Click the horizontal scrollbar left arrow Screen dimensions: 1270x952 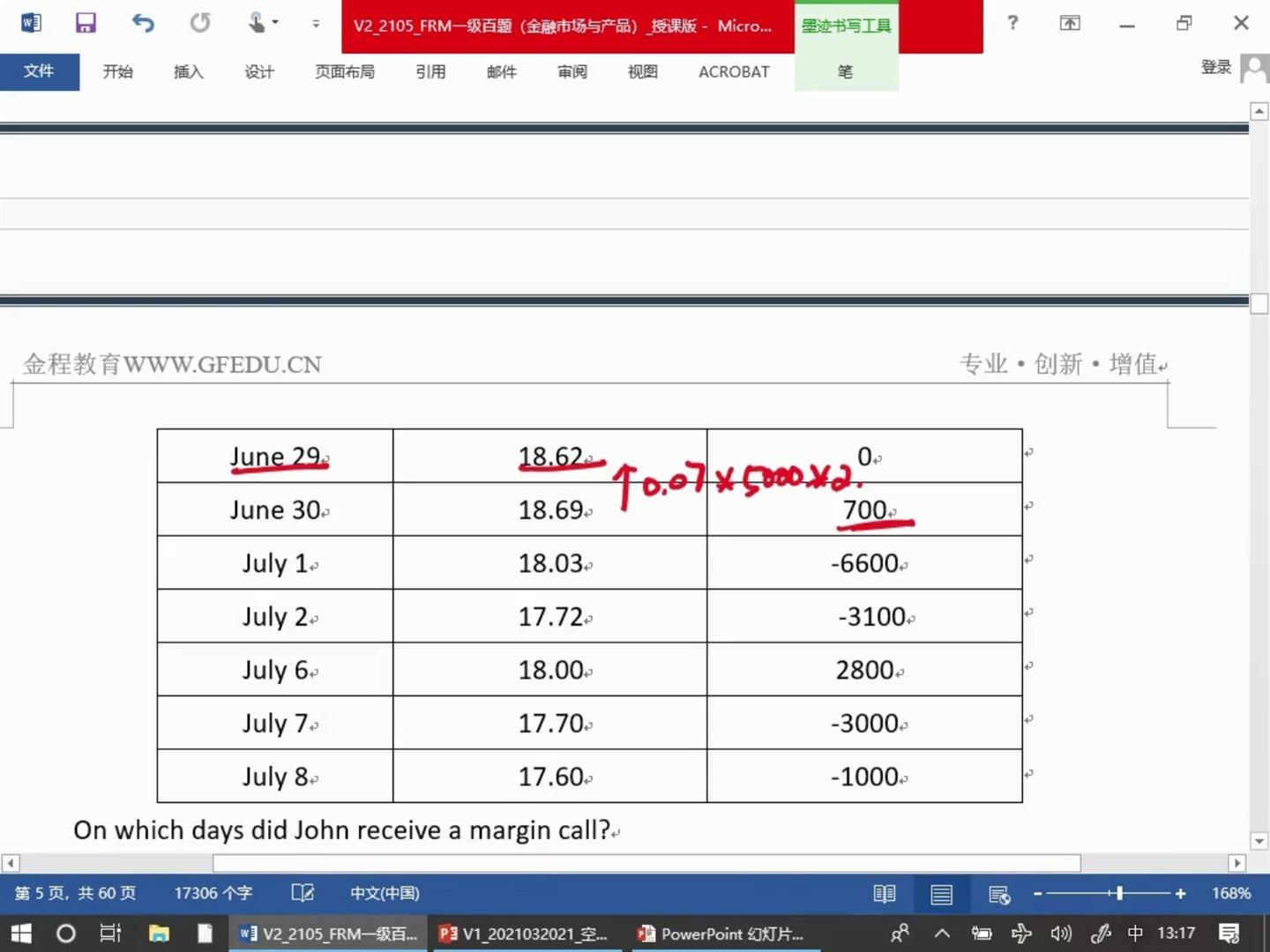click(11, 863)
